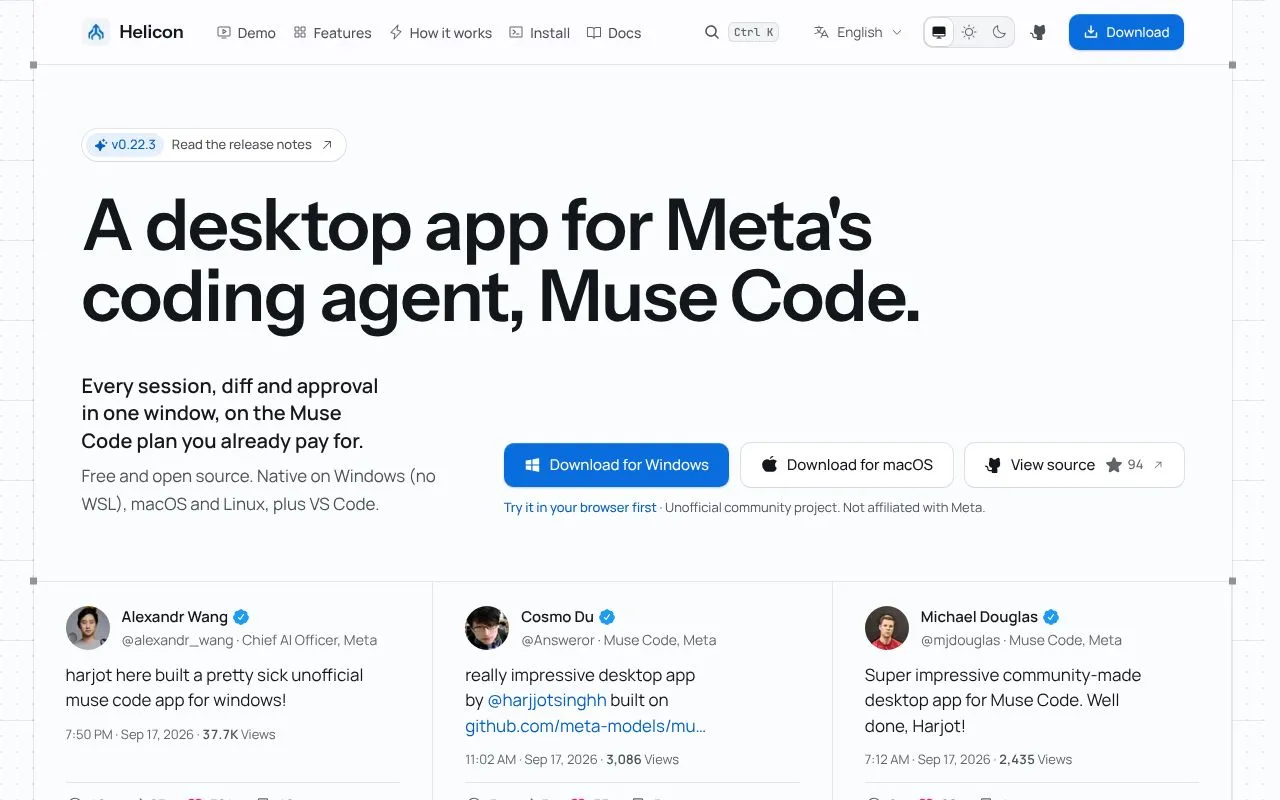The height and width of the screenshot is (800, 1280).
Task: Open the Install nav item
Action: 539,32
